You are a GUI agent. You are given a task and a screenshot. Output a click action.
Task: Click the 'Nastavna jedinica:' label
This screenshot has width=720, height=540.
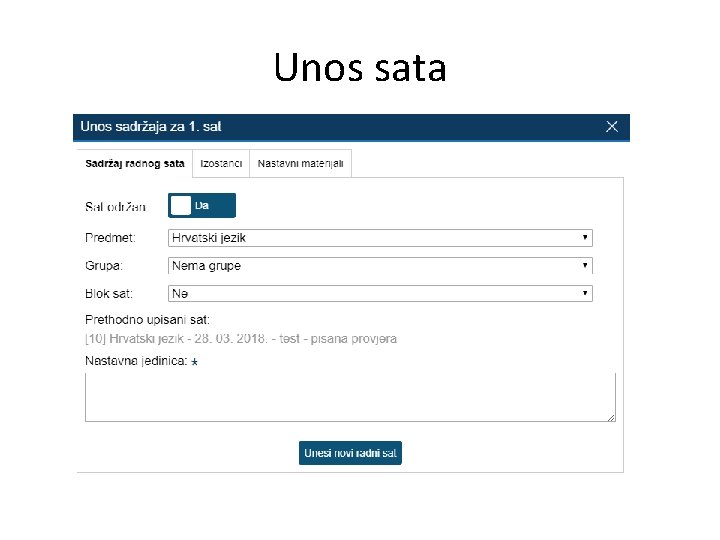pyautogui.click(x=136, y=361)
